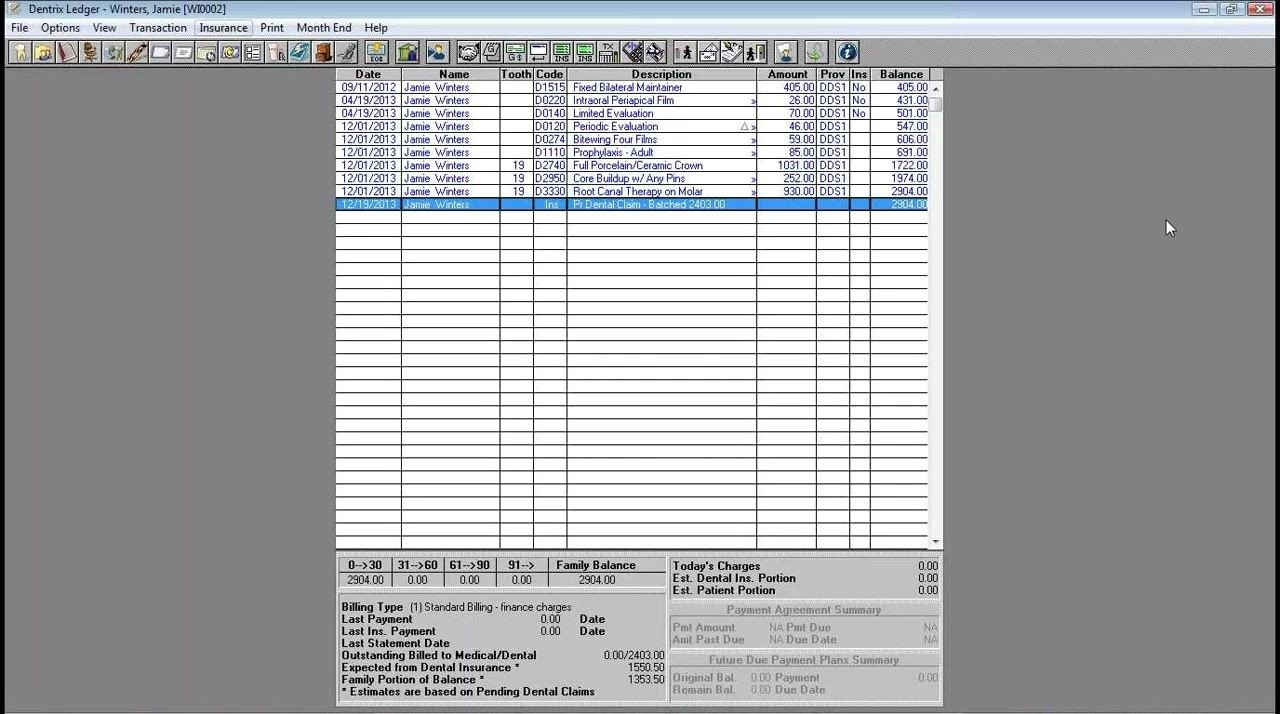Click the ledger scroll up arrow
This screenshot has height=714, width=1280.
point(936,88)
